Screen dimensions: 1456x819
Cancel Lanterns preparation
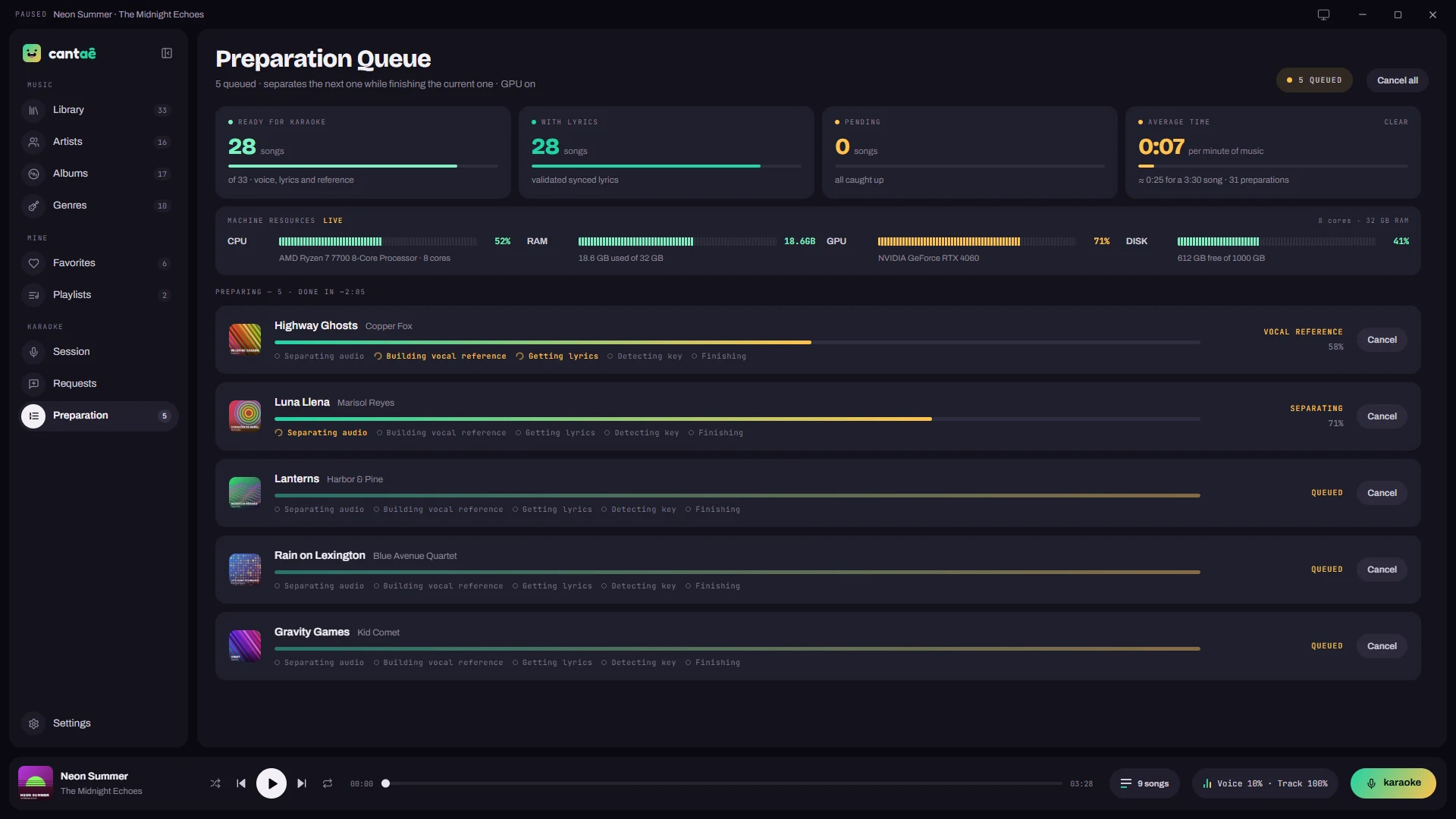[1382, 493]
